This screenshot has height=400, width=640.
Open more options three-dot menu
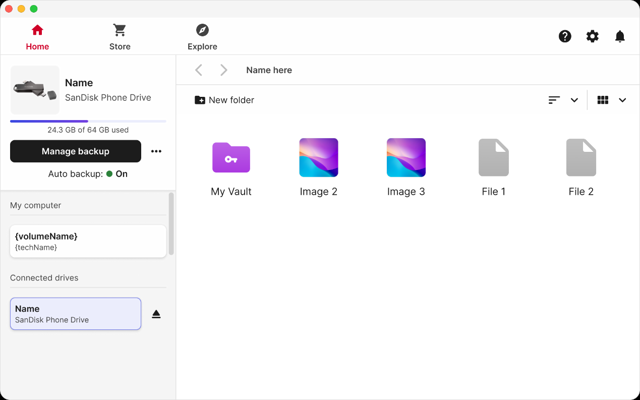point(156,151)
